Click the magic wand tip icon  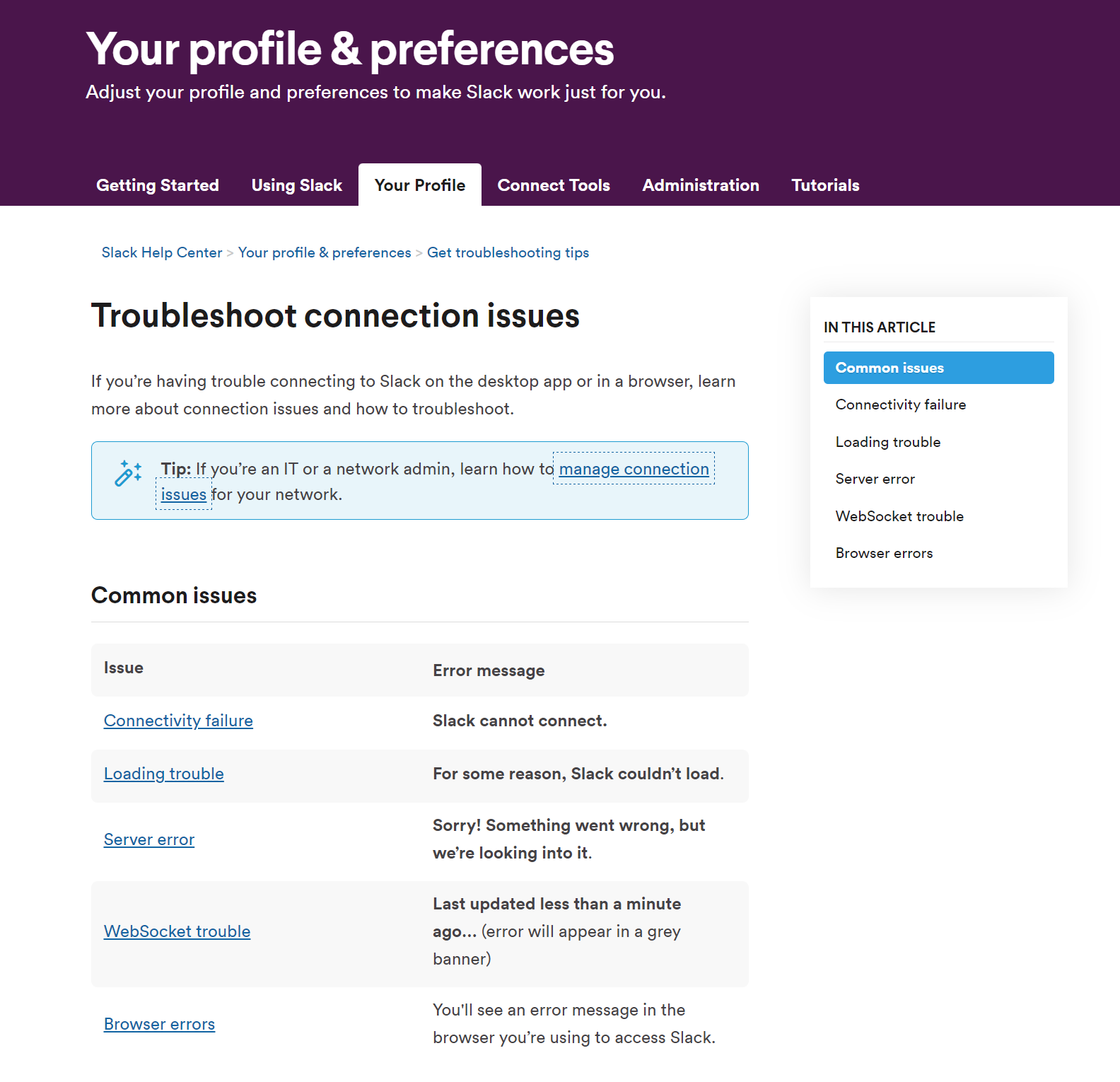pos(127,473)
